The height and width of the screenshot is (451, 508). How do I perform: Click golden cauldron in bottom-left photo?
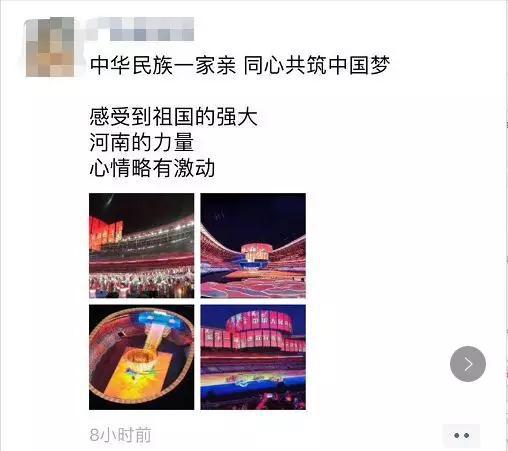(x=141, y=359)
